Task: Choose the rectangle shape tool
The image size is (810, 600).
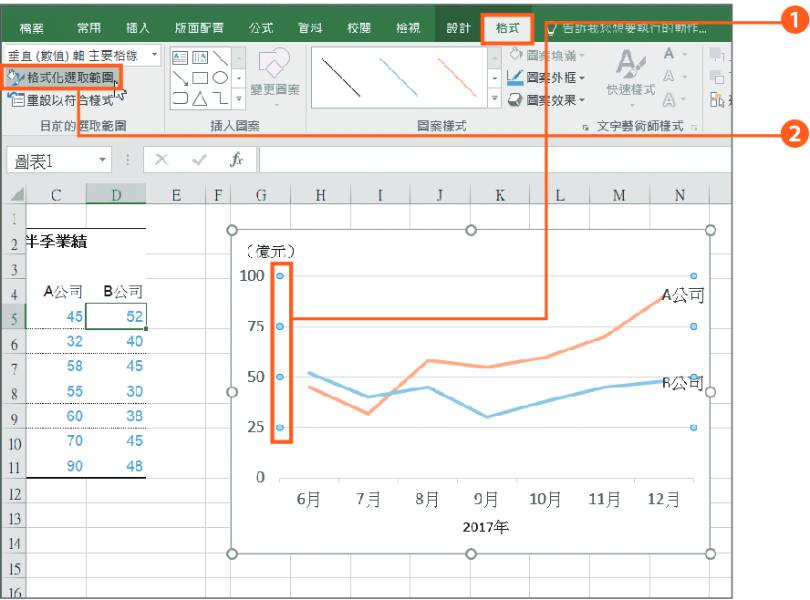Action: point(200,78)
